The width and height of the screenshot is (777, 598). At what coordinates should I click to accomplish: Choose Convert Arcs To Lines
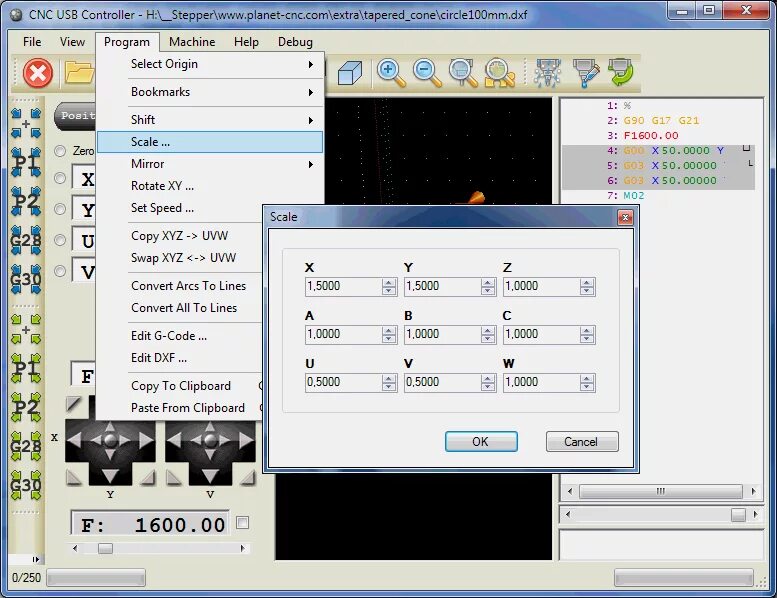188,286
